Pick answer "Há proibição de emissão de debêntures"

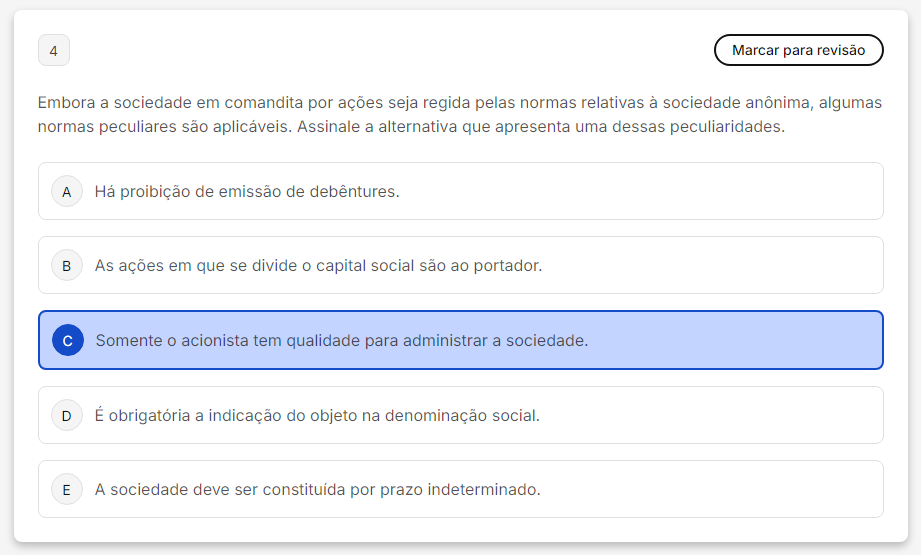point(247,191)
